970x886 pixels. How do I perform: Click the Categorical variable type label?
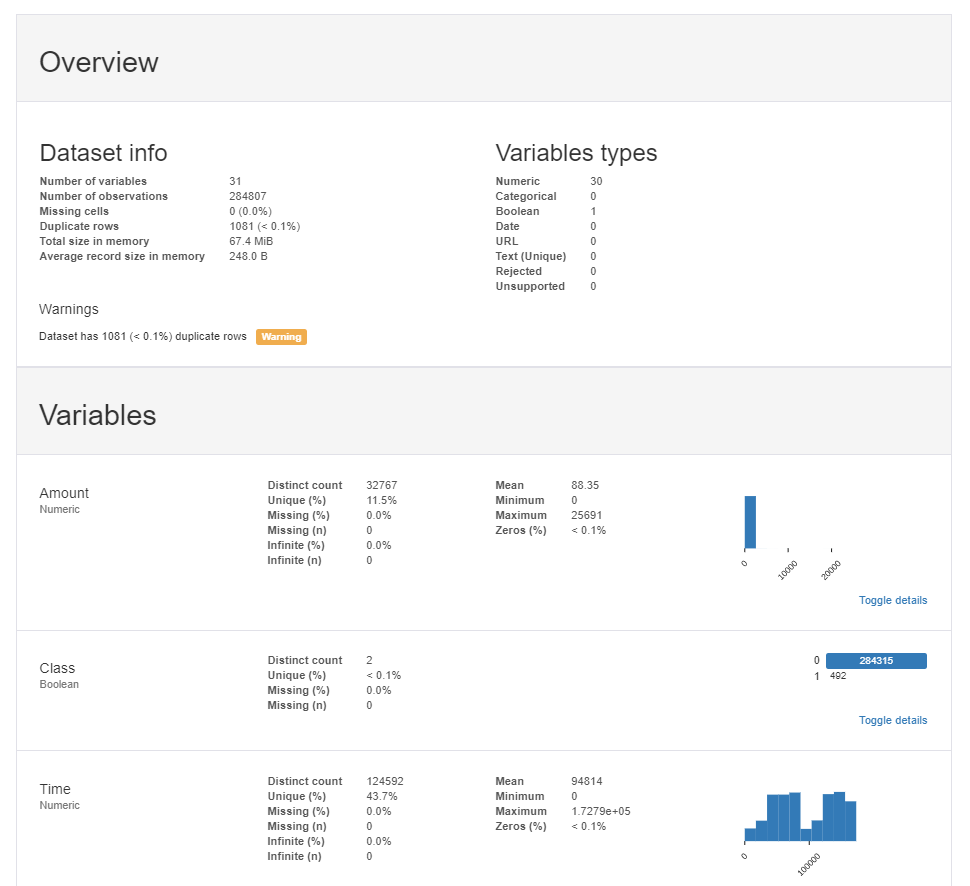point(526,196)
